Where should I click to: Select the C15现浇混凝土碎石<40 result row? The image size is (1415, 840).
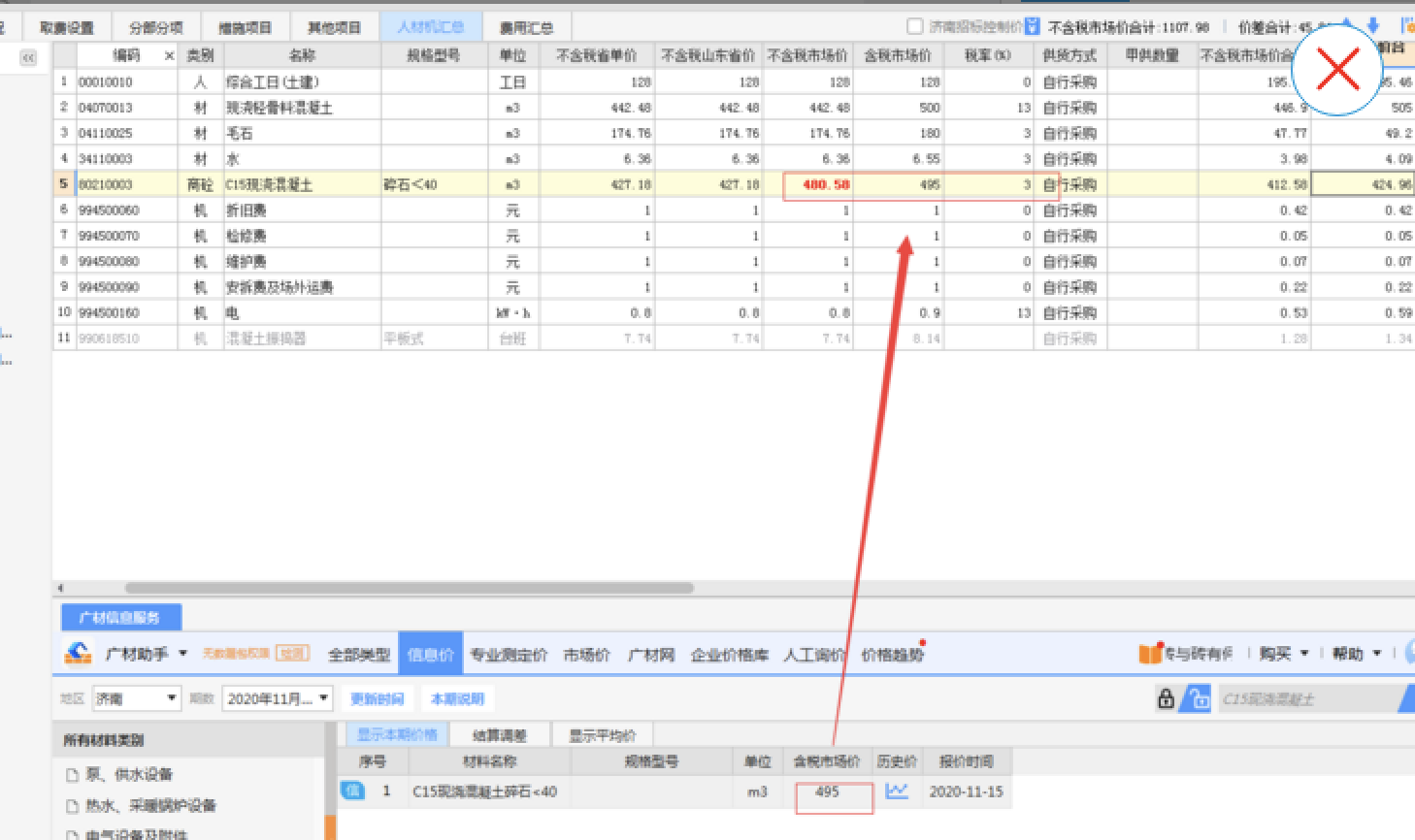click(675, 792)
